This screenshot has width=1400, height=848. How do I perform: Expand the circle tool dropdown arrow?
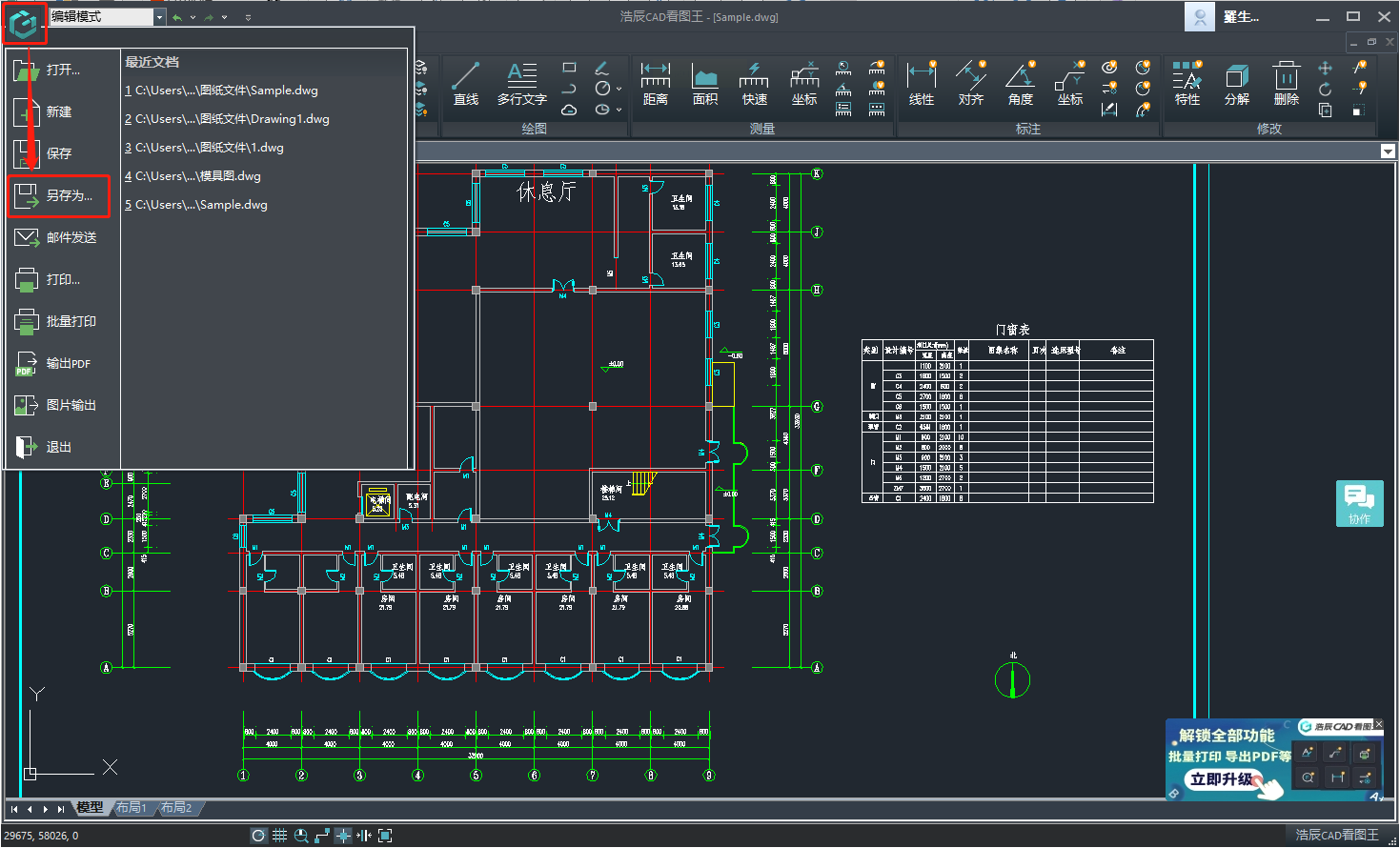(619, 89)
